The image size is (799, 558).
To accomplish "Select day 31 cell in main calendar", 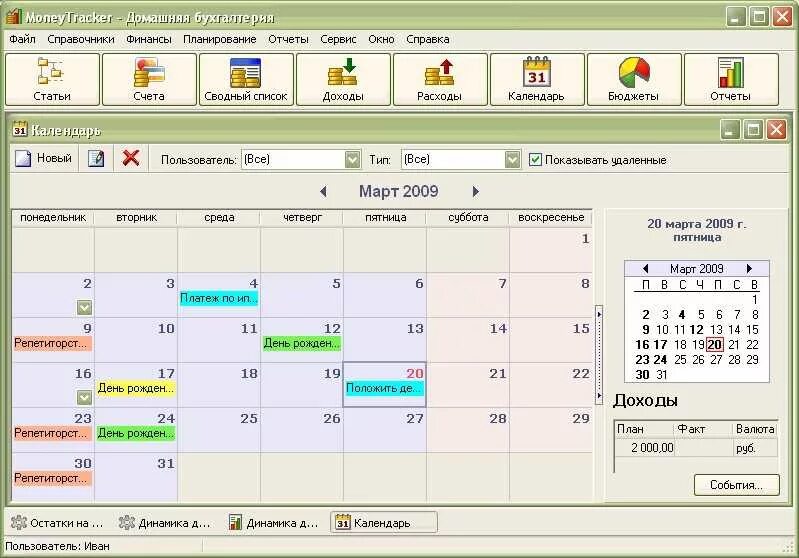I will (136, 475).
